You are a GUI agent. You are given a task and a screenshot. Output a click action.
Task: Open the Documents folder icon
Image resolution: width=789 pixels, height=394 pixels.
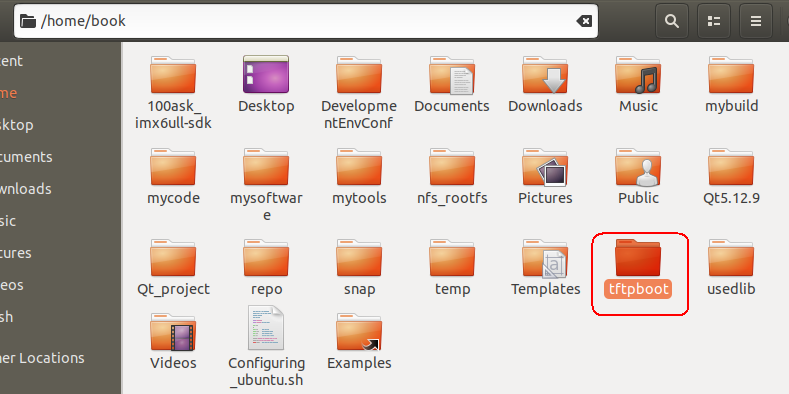[452, 75]
